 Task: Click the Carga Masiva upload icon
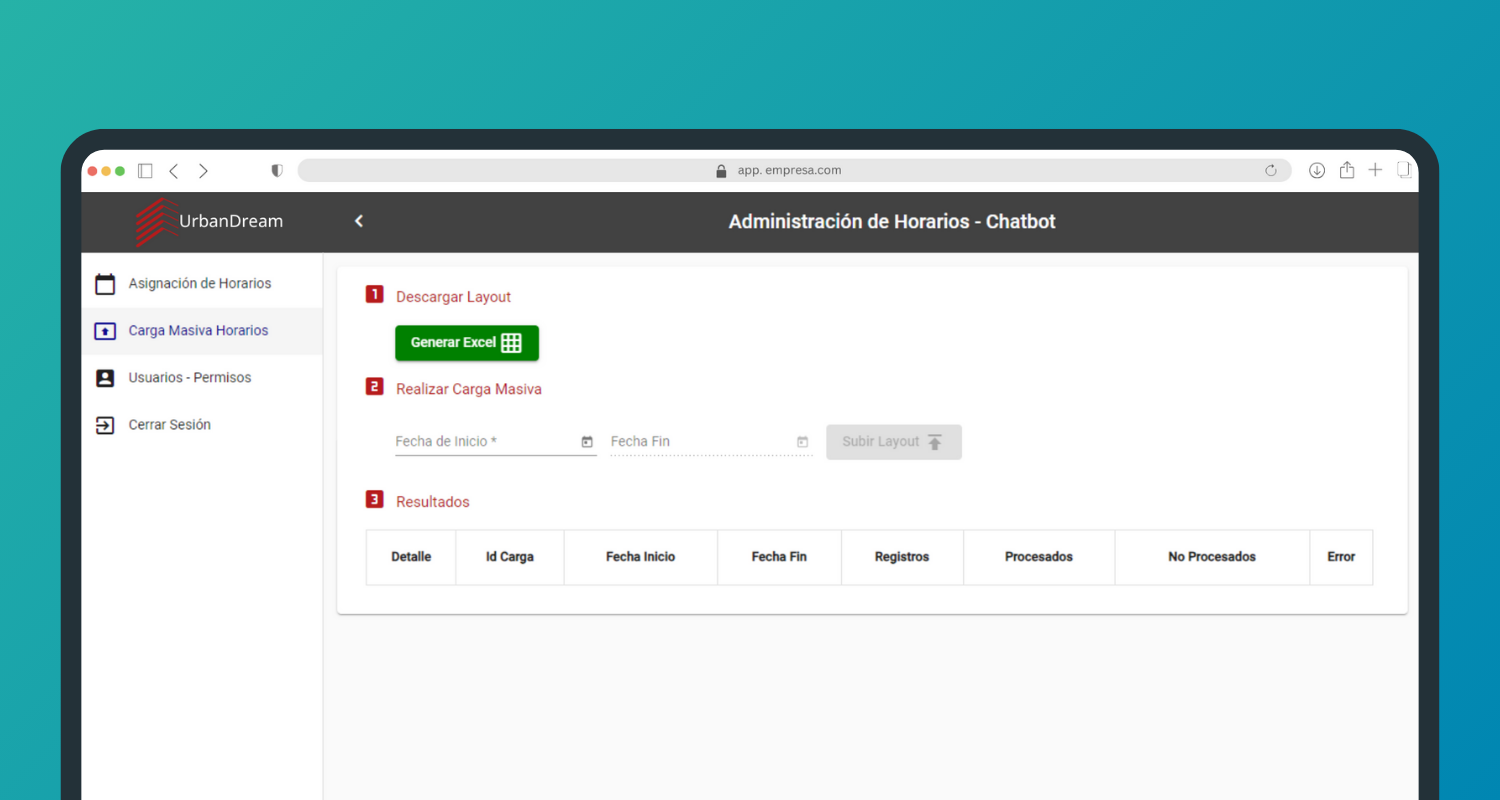point(105,331)
